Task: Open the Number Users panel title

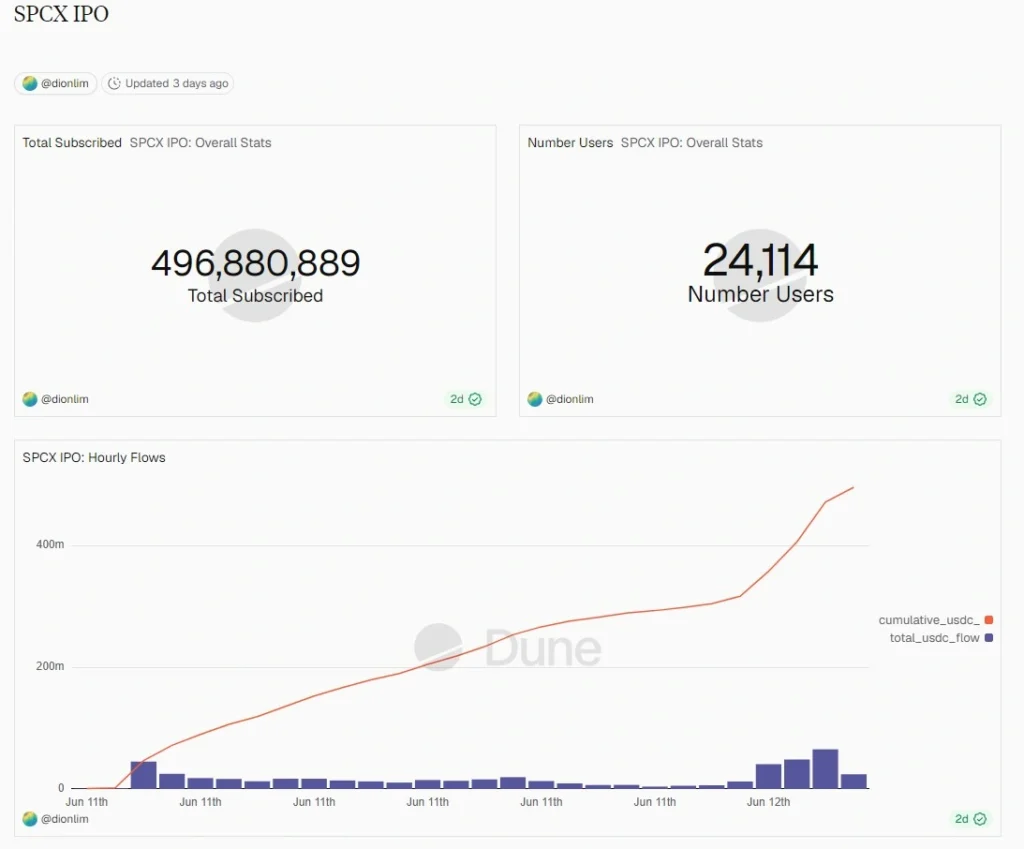Action: click(x=570, y=142)
